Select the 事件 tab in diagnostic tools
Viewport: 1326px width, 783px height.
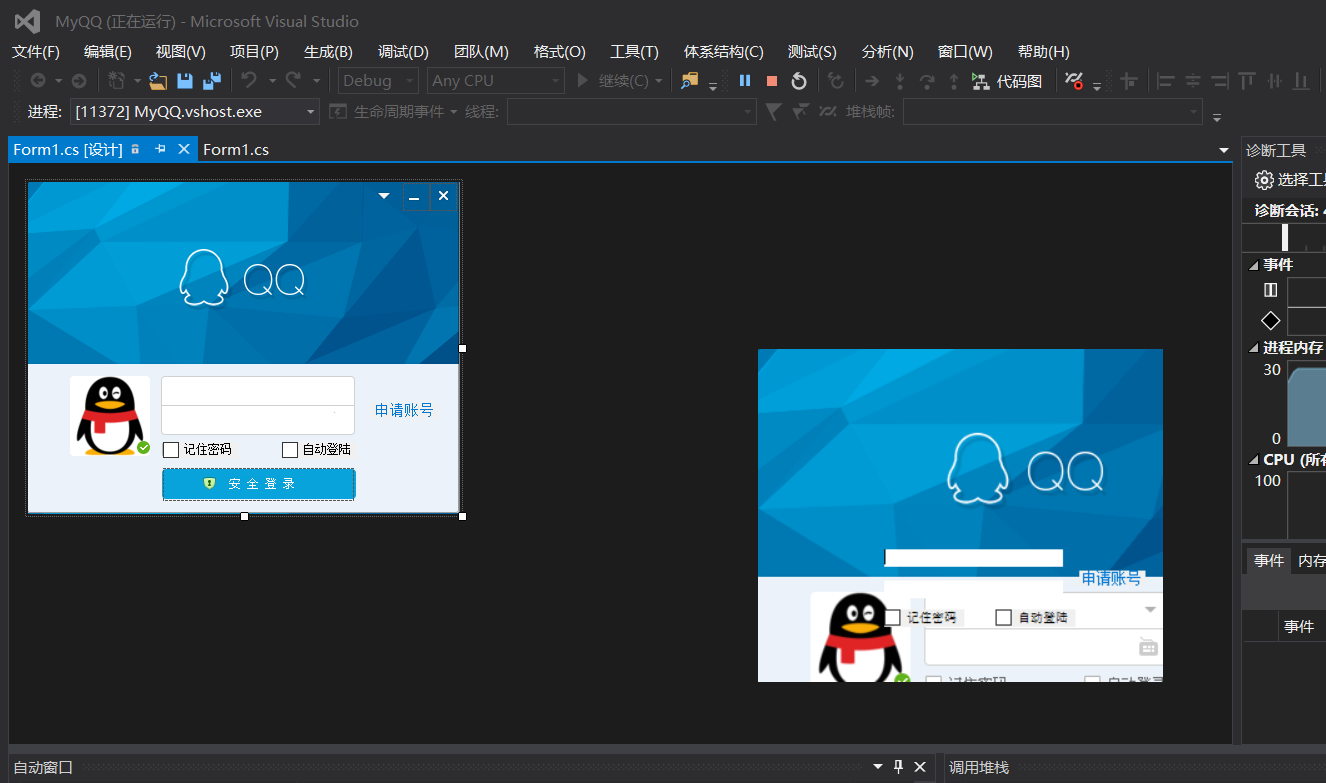point(1269,561)
